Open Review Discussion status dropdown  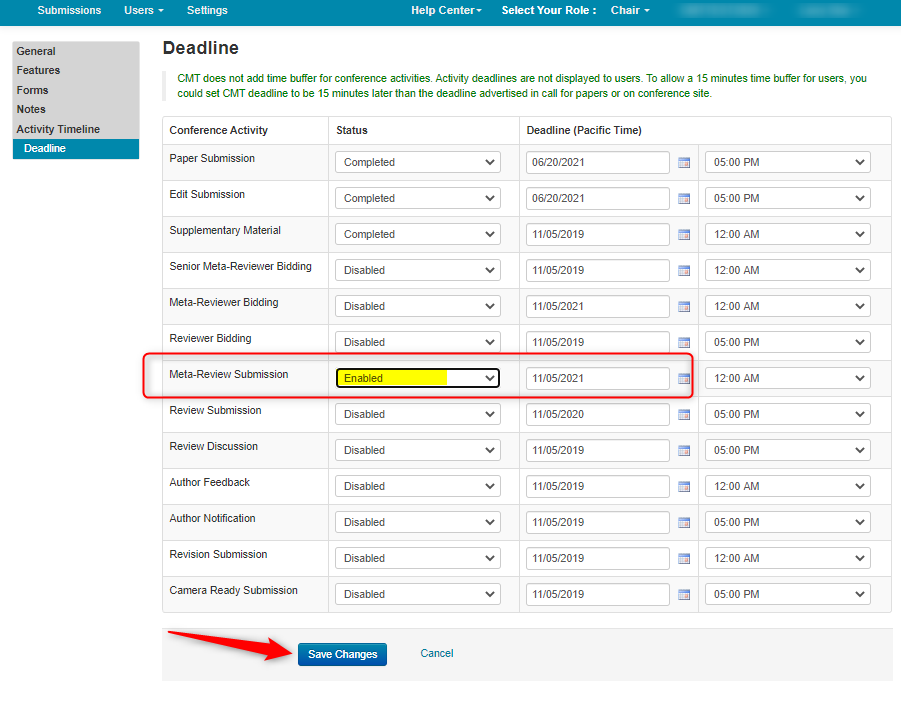click(x=418, y=450)
